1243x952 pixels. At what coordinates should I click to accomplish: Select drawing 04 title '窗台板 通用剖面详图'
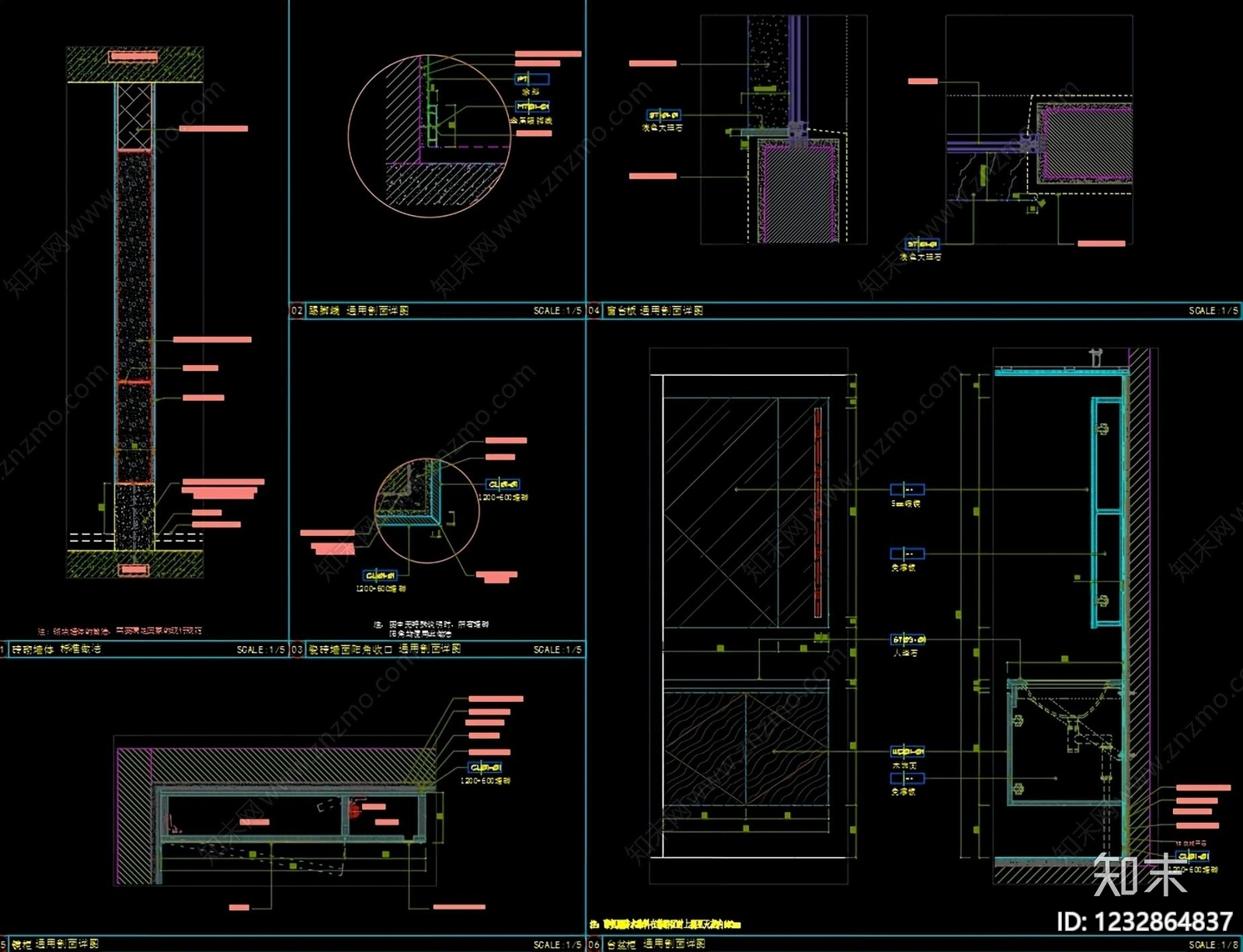point(655,311)
